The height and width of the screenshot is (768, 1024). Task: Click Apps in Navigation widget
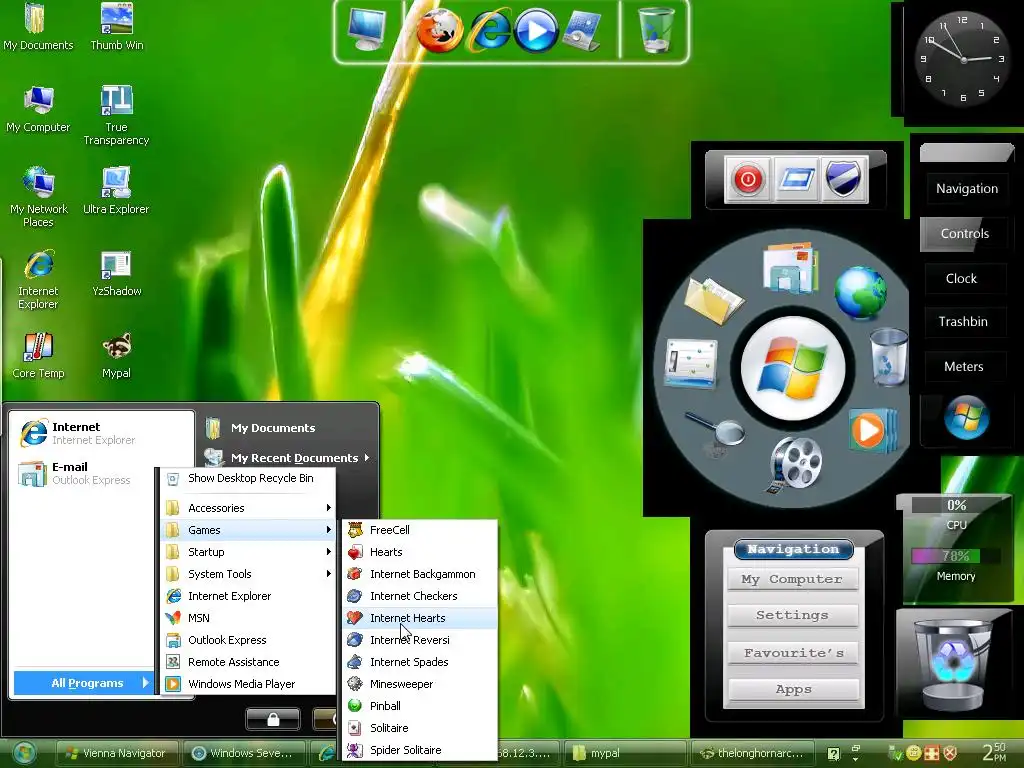(792, 690)
